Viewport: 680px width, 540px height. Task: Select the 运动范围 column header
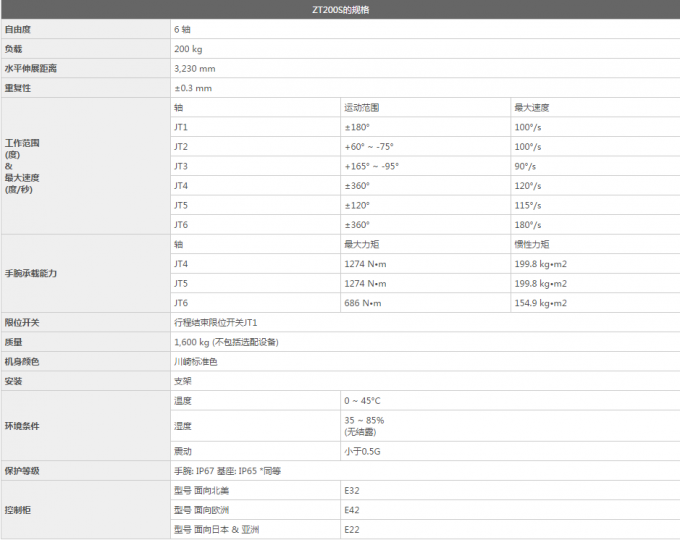(x=361, y=107)
